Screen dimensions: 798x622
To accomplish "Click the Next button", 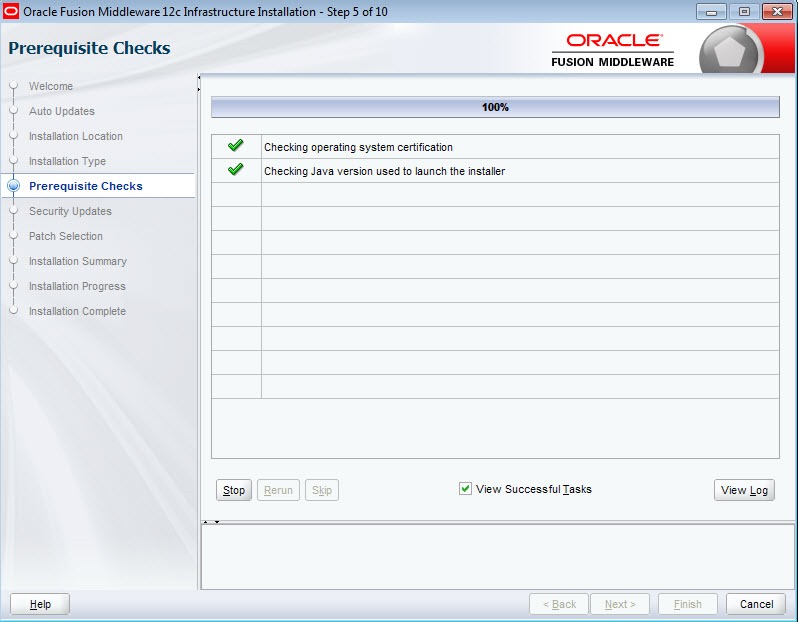I will pos(620,604).
